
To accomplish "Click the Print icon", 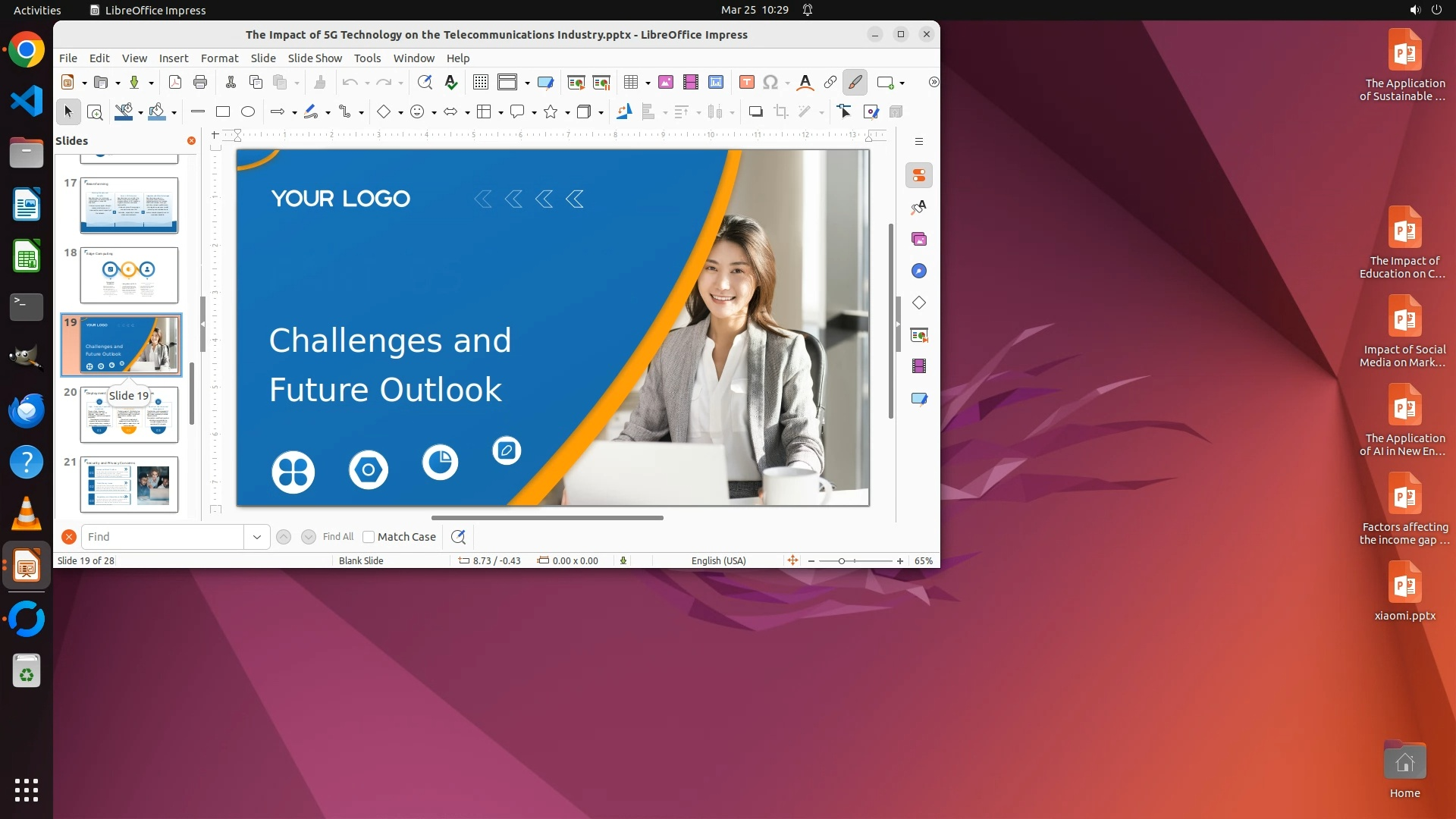I will point(200,83).
